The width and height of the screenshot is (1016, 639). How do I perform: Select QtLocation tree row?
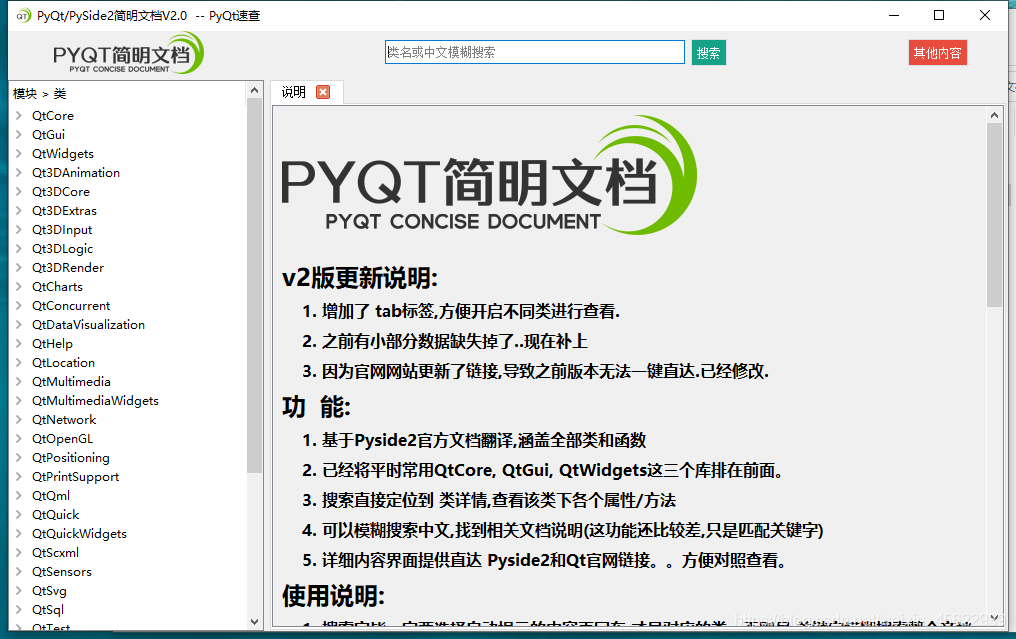64,362
